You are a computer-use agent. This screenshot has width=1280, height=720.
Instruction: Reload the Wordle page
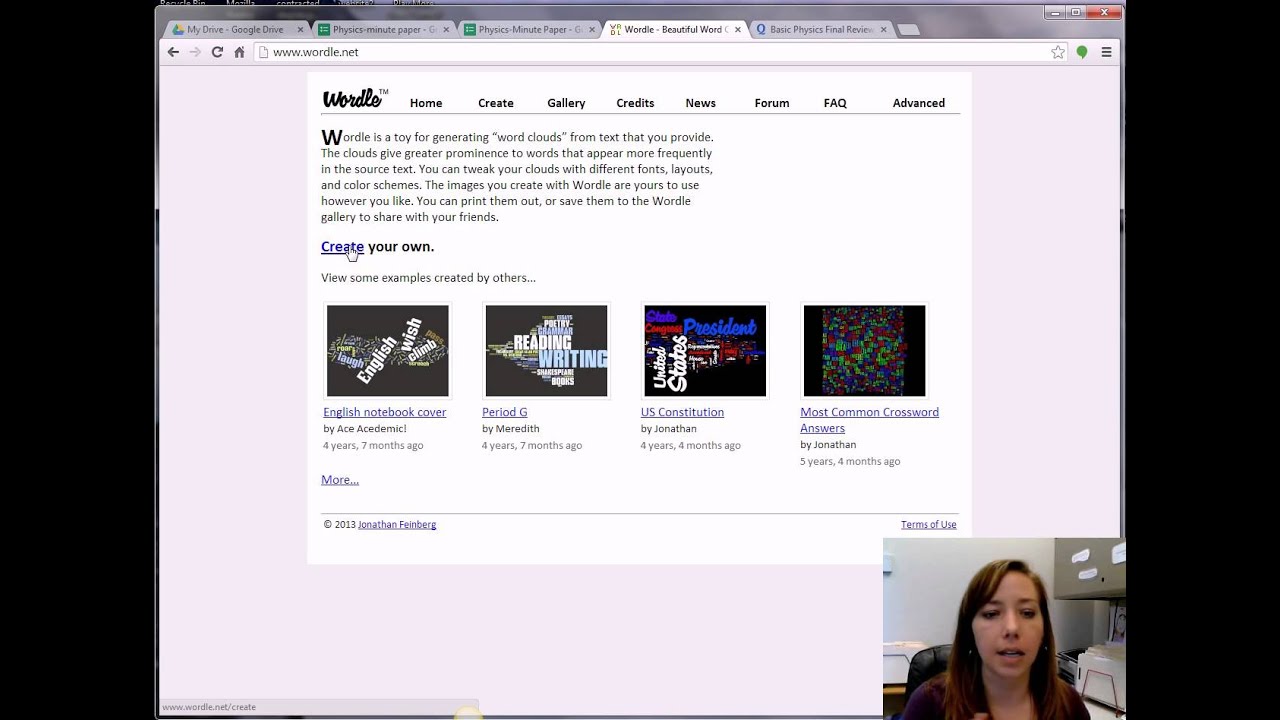217,52
